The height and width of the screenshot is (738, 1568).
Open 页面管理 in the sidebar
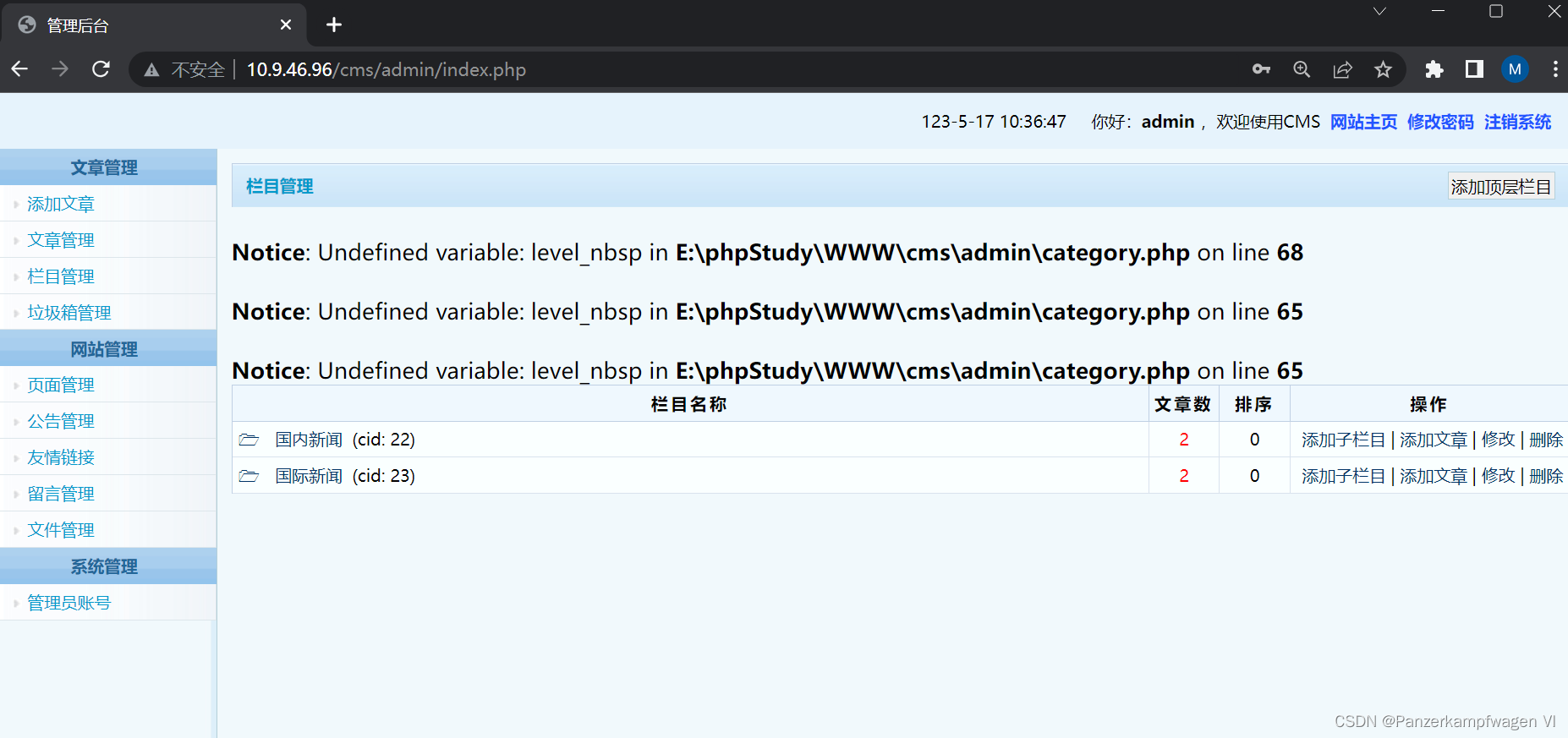tap(61, 385)
